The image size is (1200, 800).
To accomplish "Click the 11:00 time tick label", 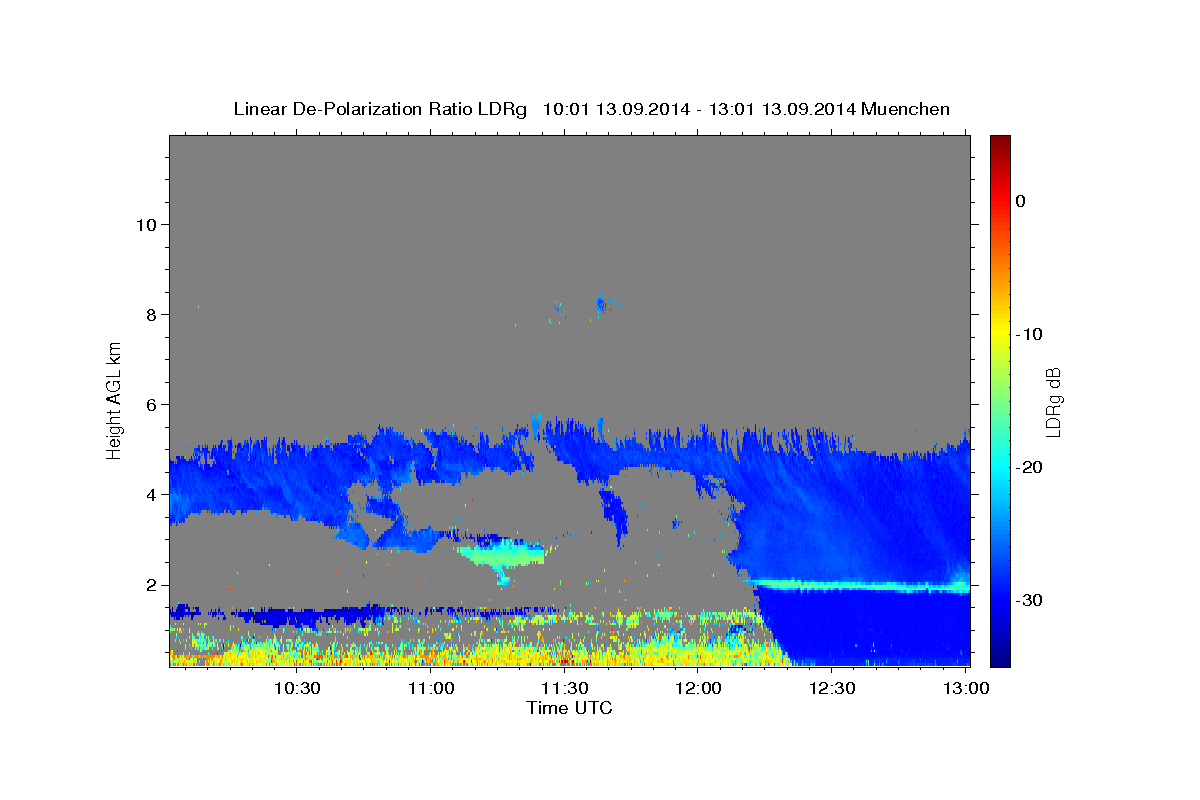I will 431,688.
